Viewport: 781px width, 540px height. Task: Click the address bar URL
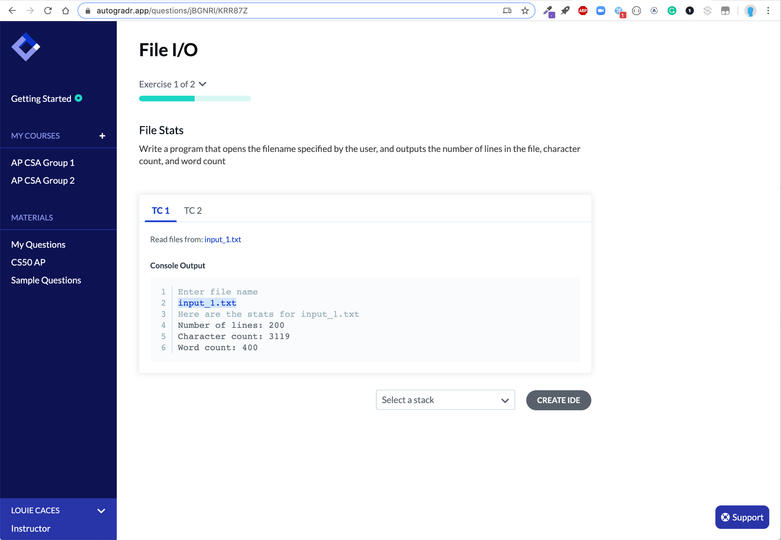pyautogui.click(x=172, y=10)
